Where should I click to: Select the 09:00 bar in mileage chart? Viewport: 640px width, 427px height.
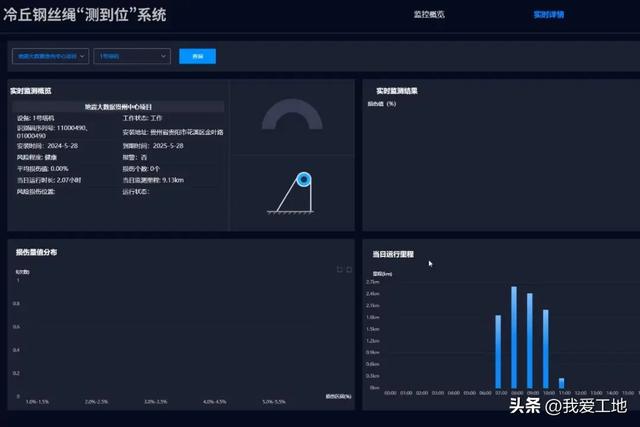click(530, 340)
